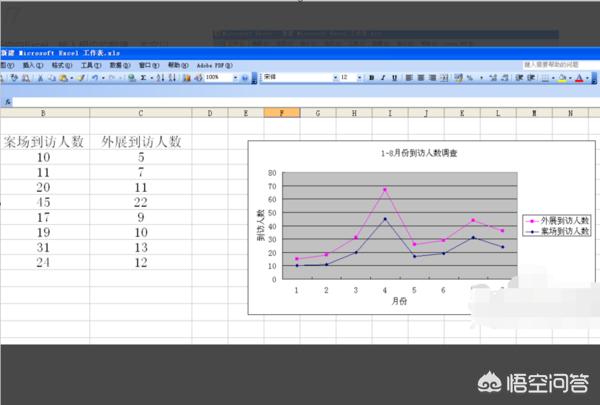Open the zoom 100% dropdown
This screenshot has width=600, height=405.
pyautogui.click(x=235, y=77)
